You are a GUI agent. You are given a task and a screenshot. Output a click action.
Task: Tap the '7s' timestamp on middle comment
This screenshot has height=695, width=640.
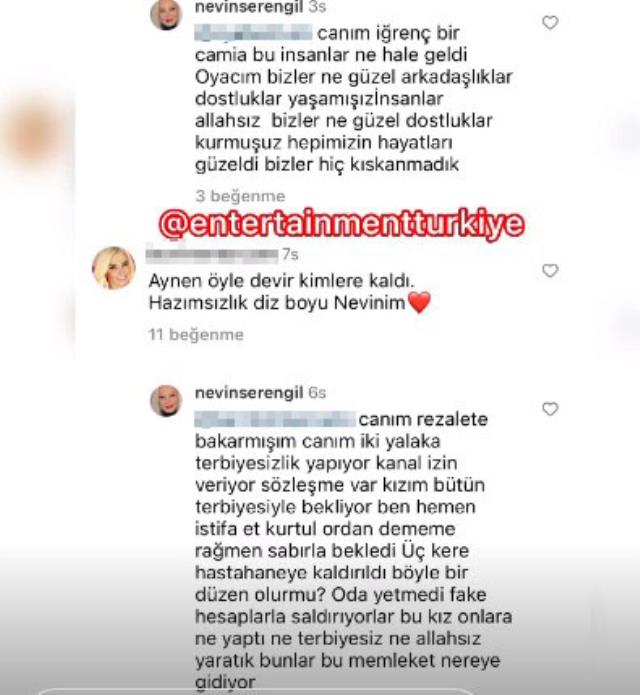click(290, 254)
